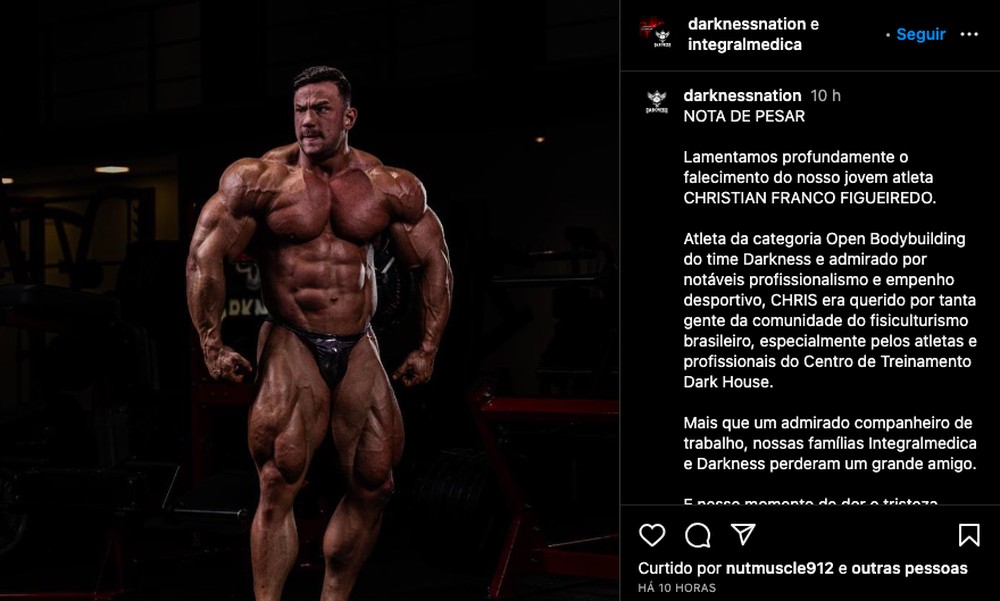1000x601 pixels.
Task: Click the NOTA DE PESAR caption heading
Action: coord(744,116)
